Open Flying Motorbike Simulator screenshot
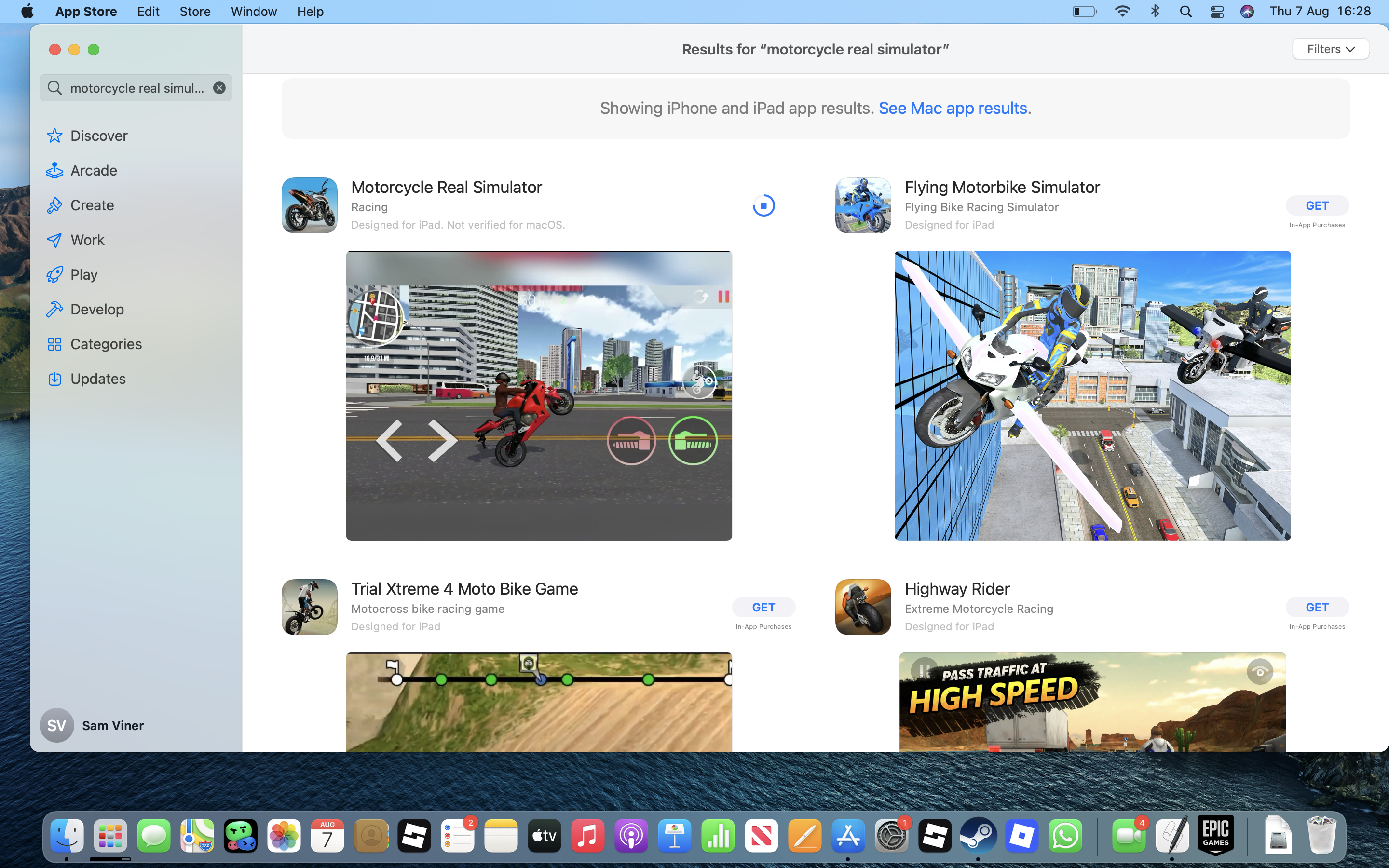 (1093, 395)
